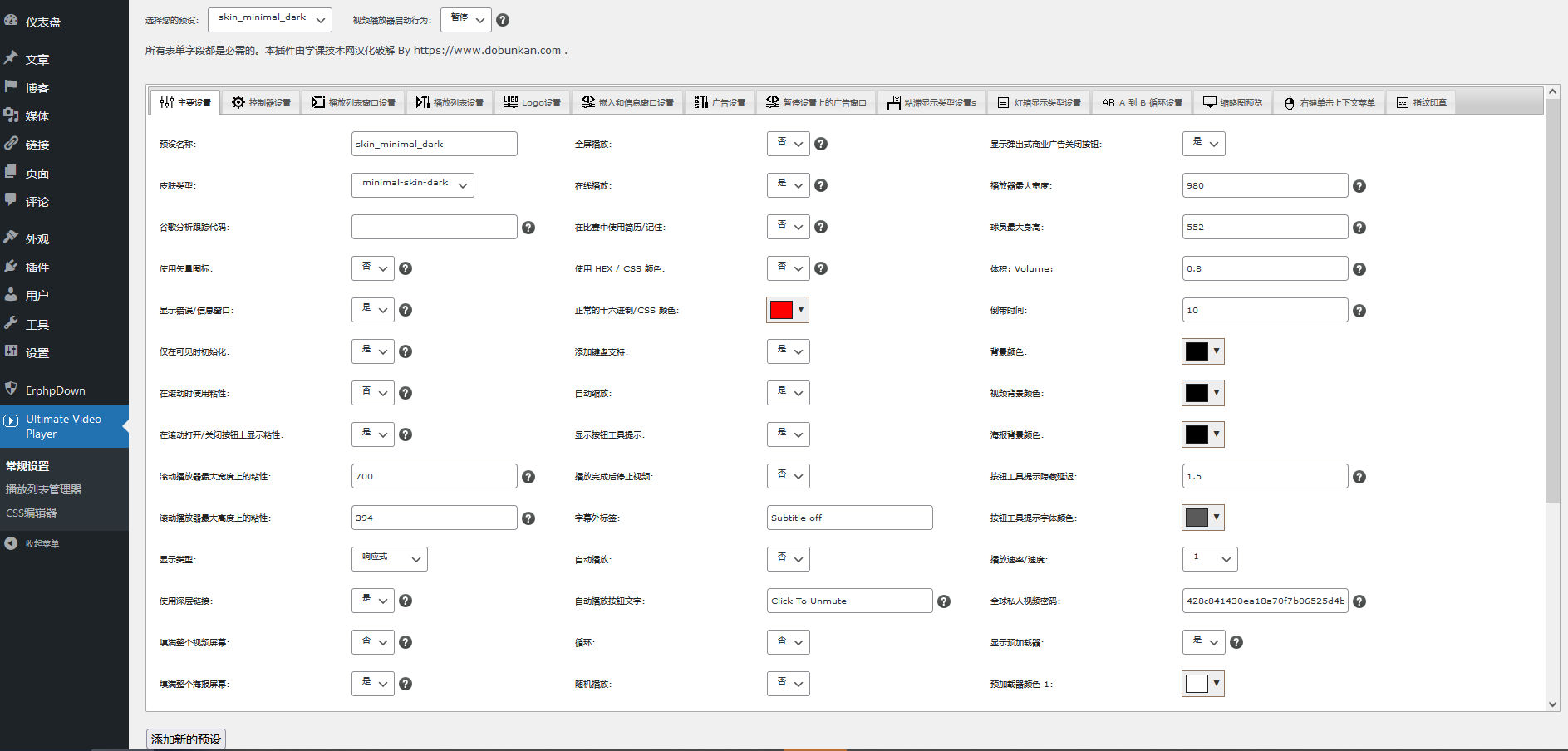Click the scroll-down arrow of settings panel

[x=1553, y=704]
